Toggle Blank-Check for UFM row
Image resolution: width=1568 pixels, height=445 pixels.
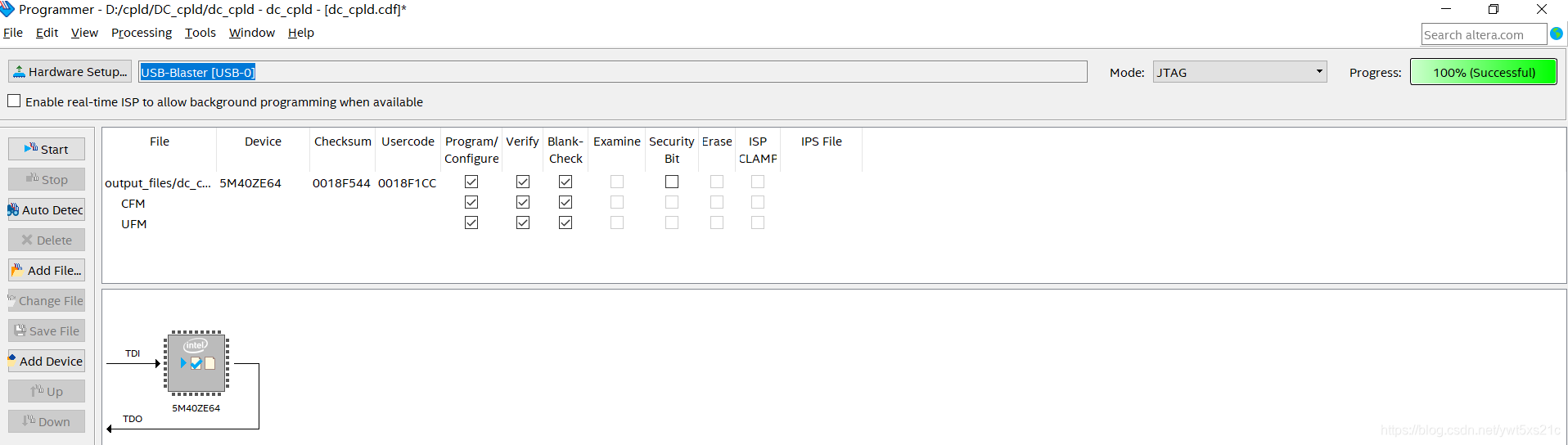tap(565, 222)
